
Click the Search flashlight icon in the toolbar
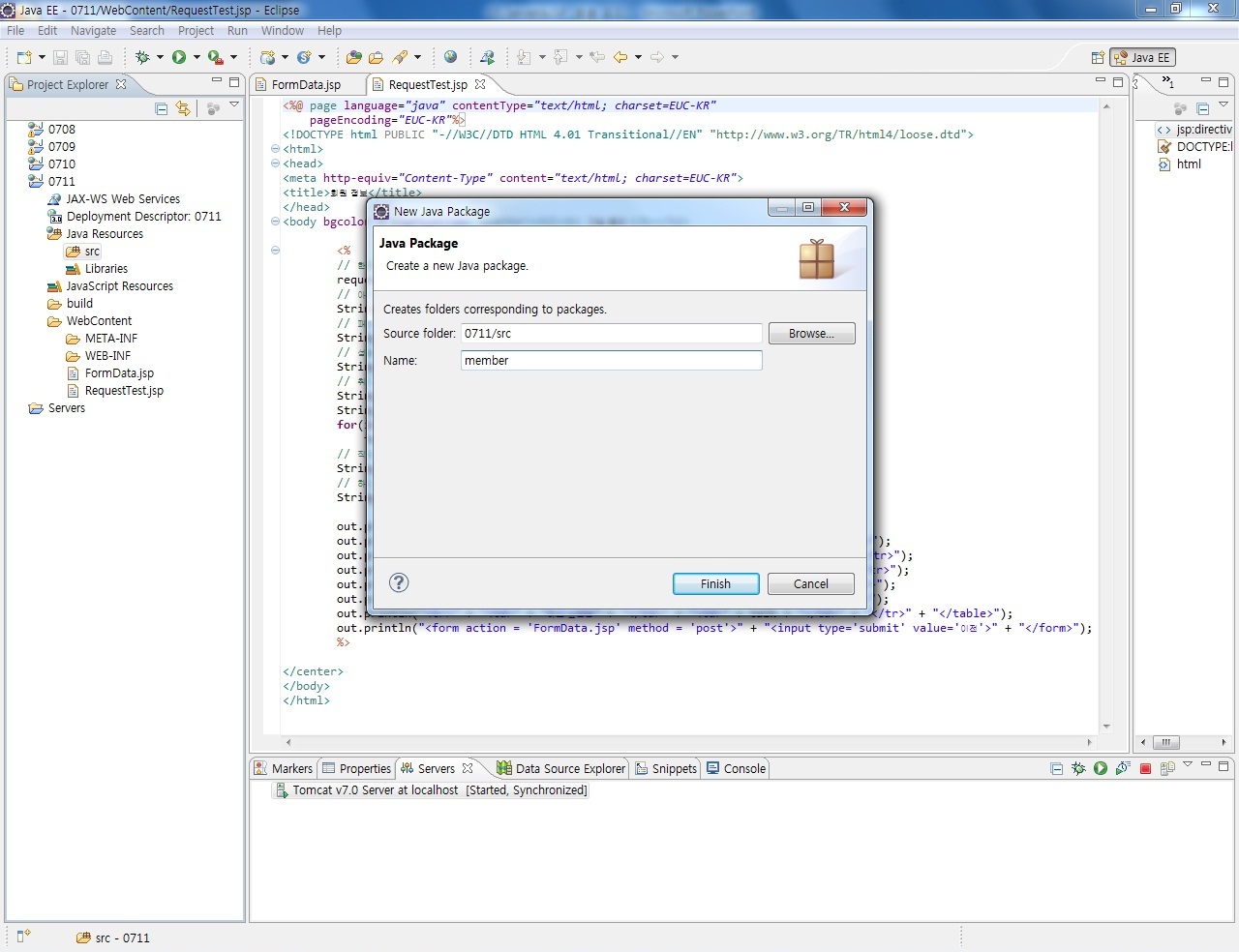pyautogui.click(x=400, y=57)
